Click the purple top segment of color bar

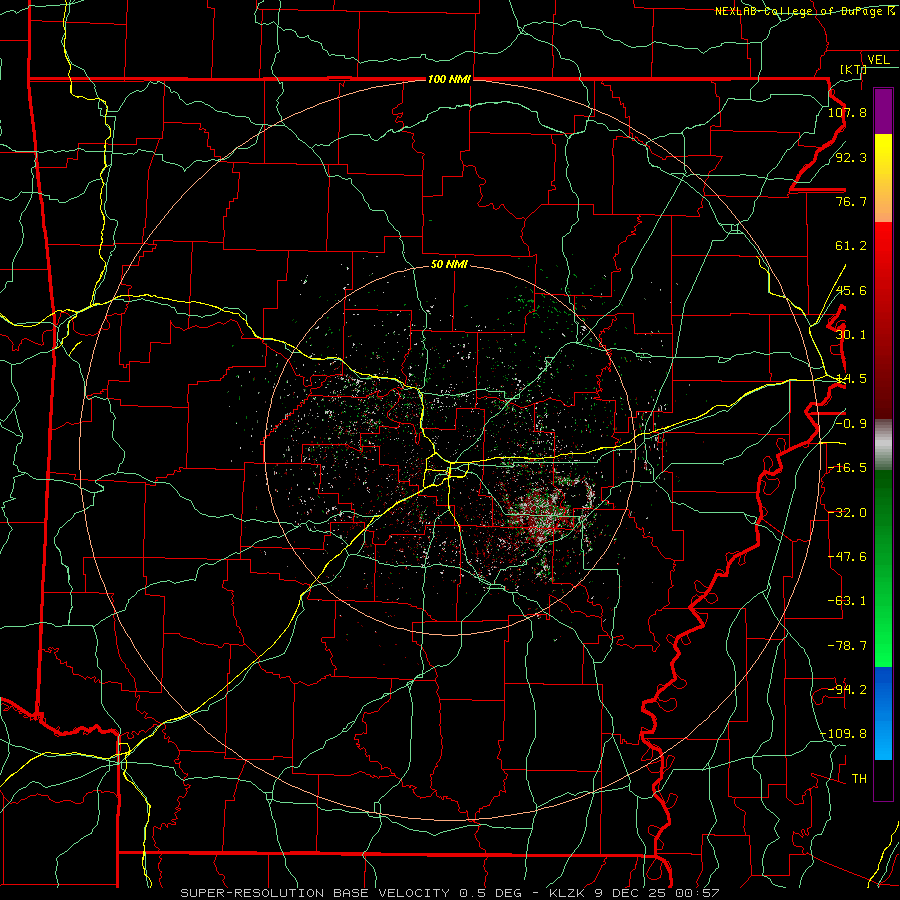pyautogui.click(x=883, y=112)
